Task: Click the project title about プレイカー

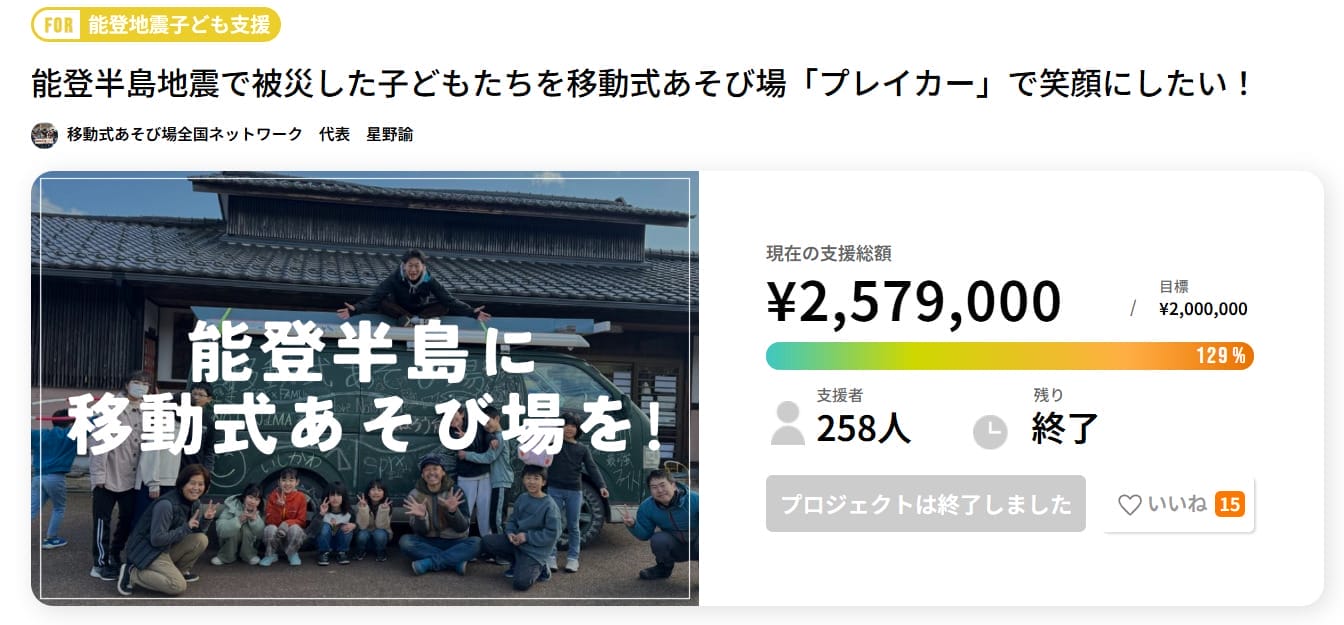Action: pos(642,84)
